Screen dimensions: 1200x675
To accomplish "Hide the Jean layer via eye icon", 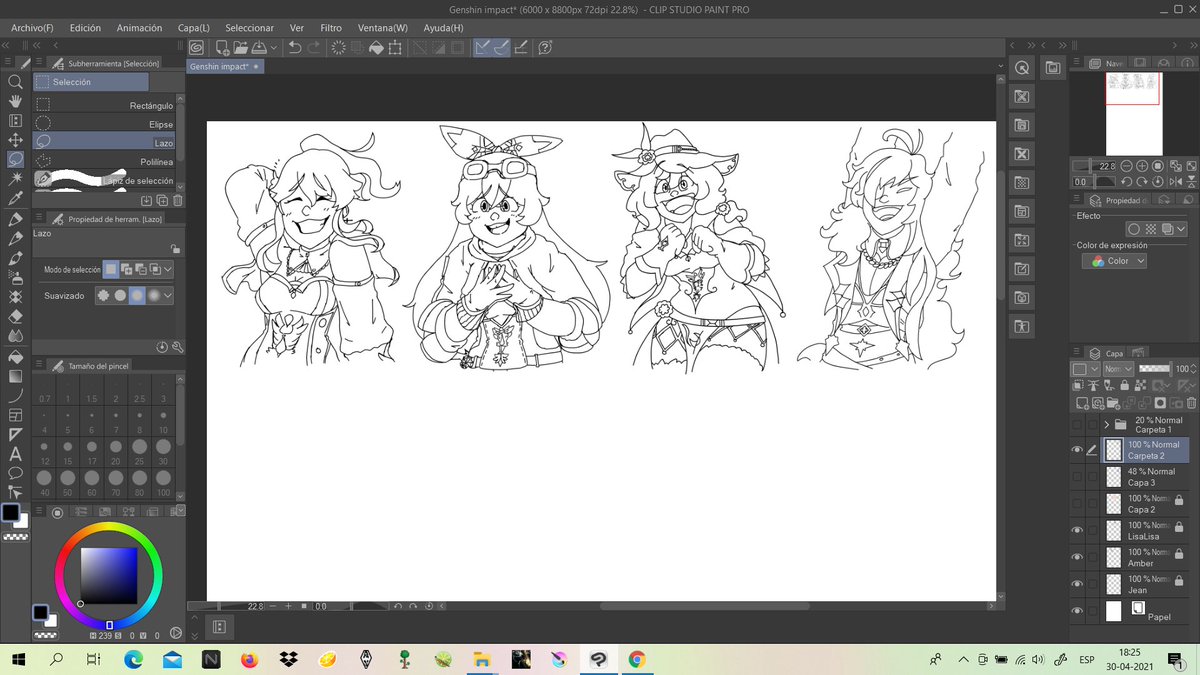I will 1077,585.
